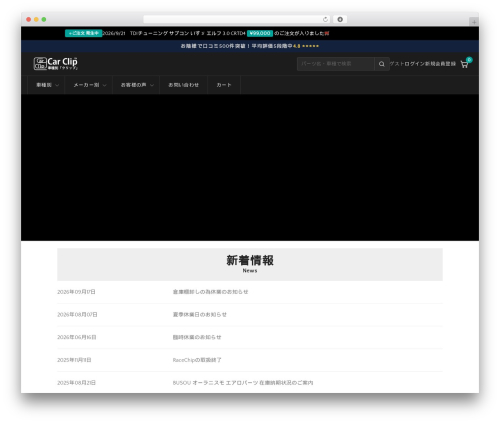Open the お問い合わせ menu item
Viewport: 500px width, 423px height.
[183, 85]
